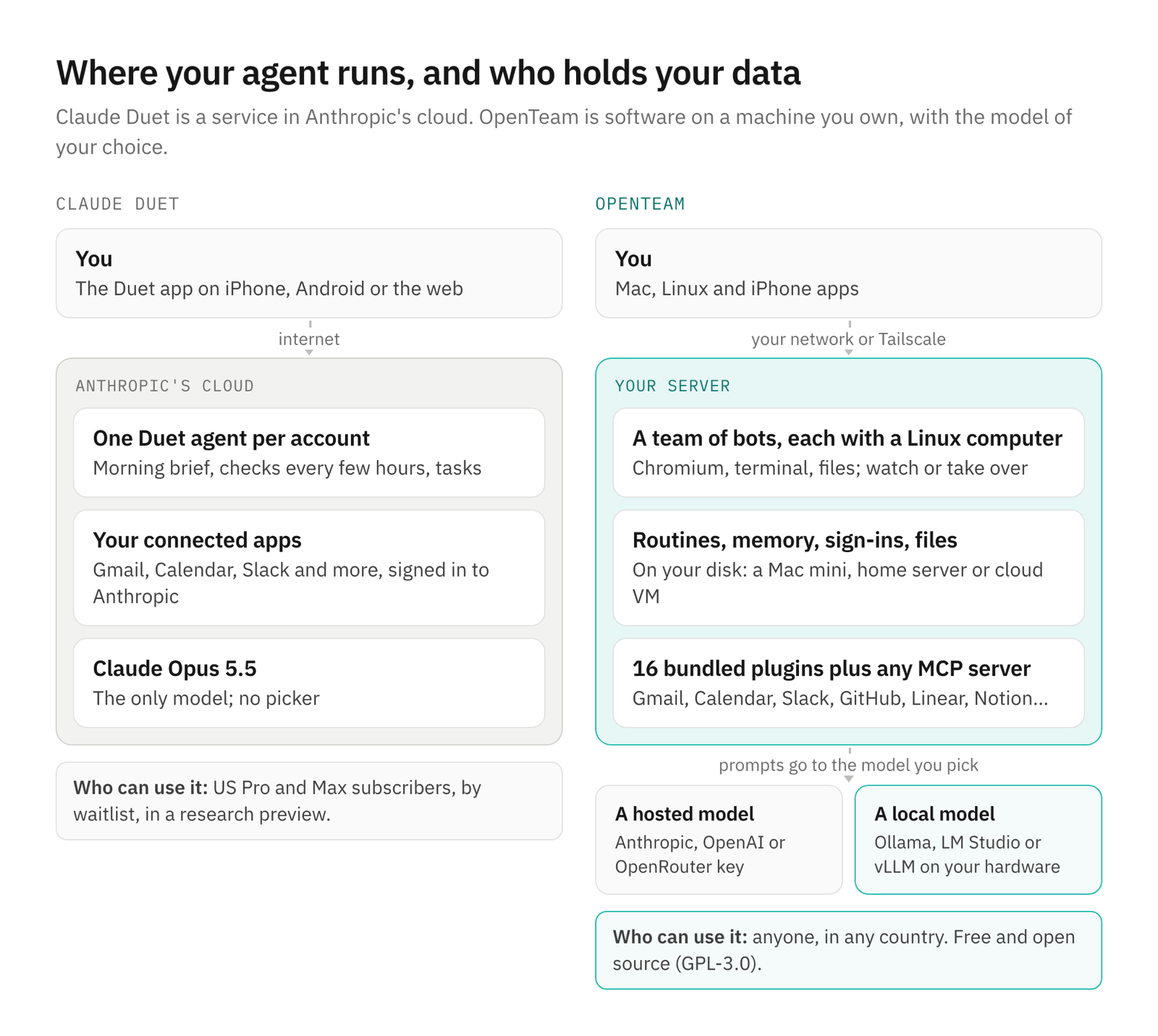
Task: Click the "Routines, memory, sign-ins, files" heading
Action: tap(795, 540)
